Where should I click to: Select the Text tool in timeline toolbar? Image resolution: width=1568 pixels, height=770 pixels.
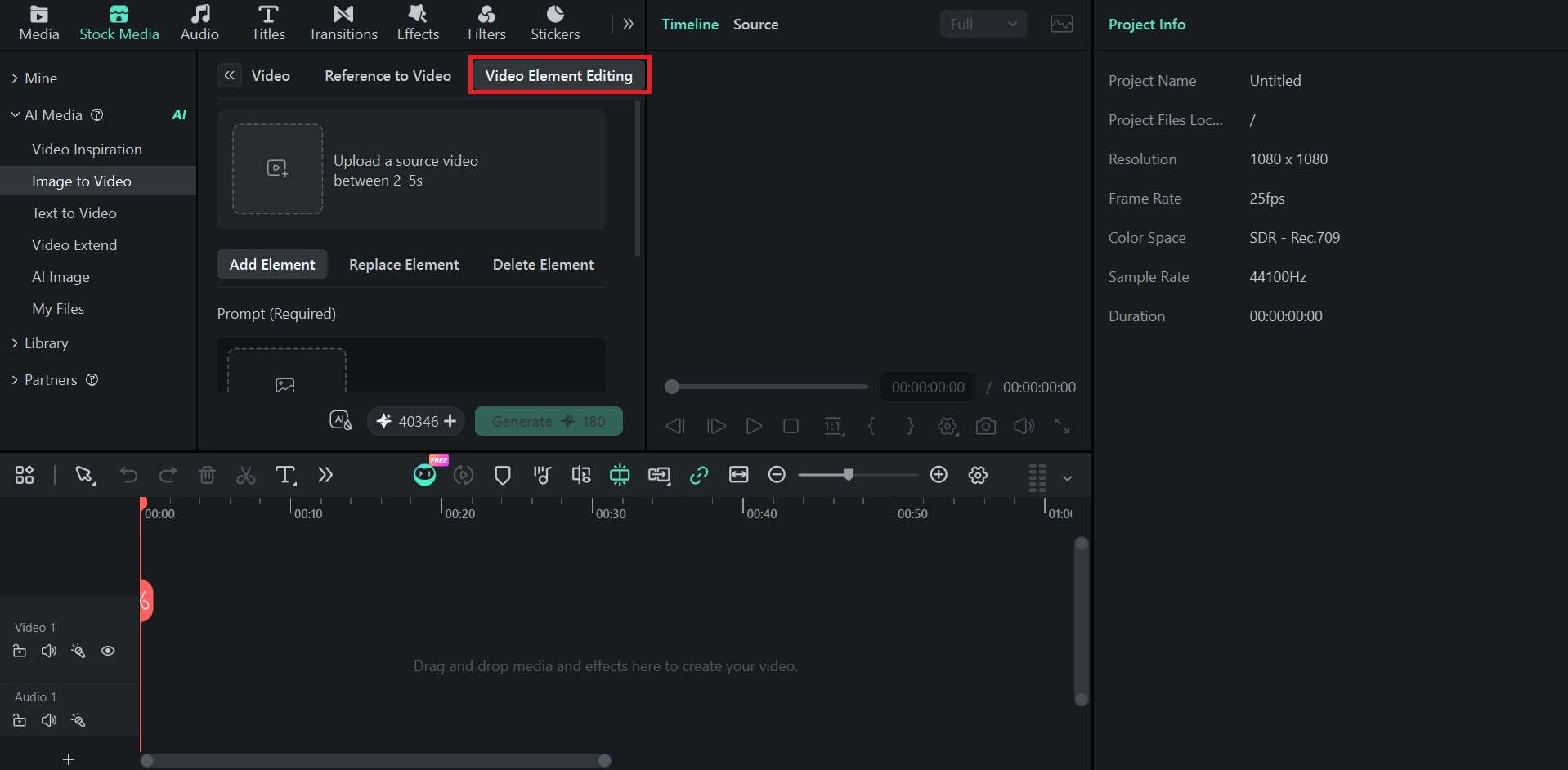coord(285,475)
